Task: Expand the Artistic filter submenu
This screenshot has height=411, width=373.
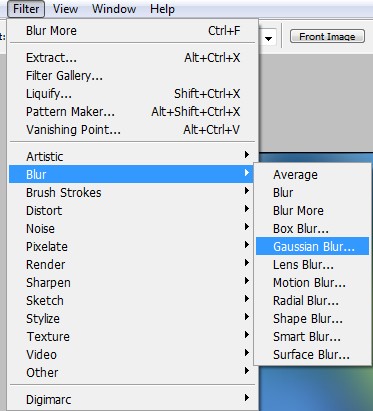Action: [x=131, y=156]
